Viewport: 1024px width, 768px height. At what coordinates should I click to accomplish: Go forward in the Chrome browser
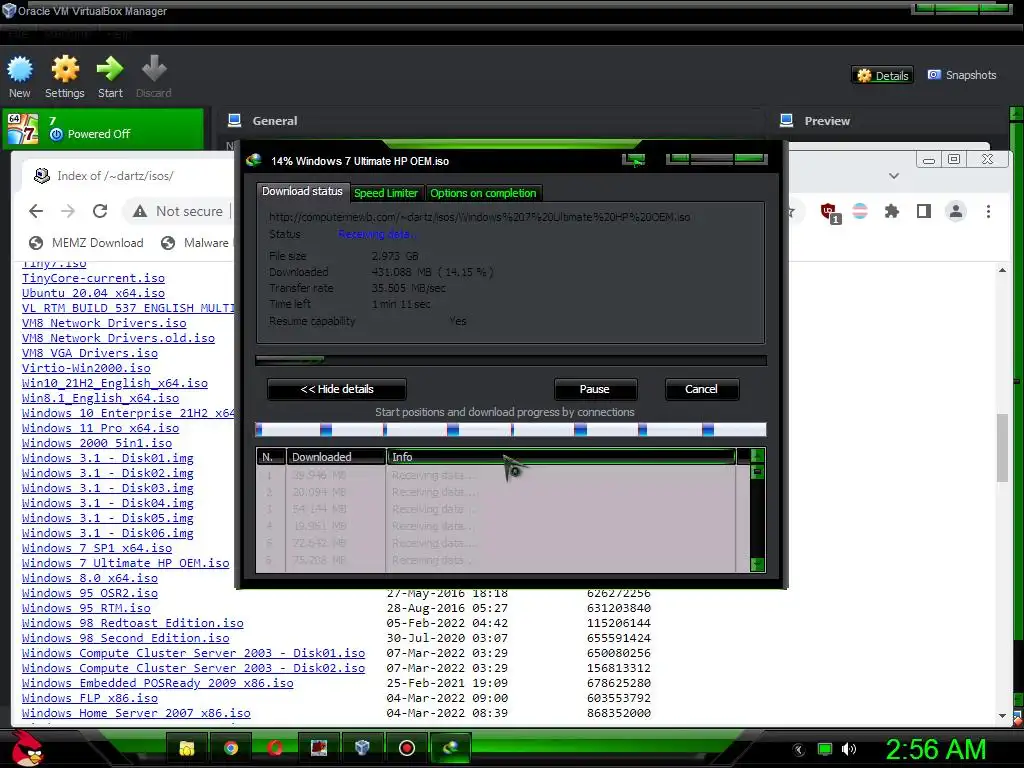[x=68, y=211]
